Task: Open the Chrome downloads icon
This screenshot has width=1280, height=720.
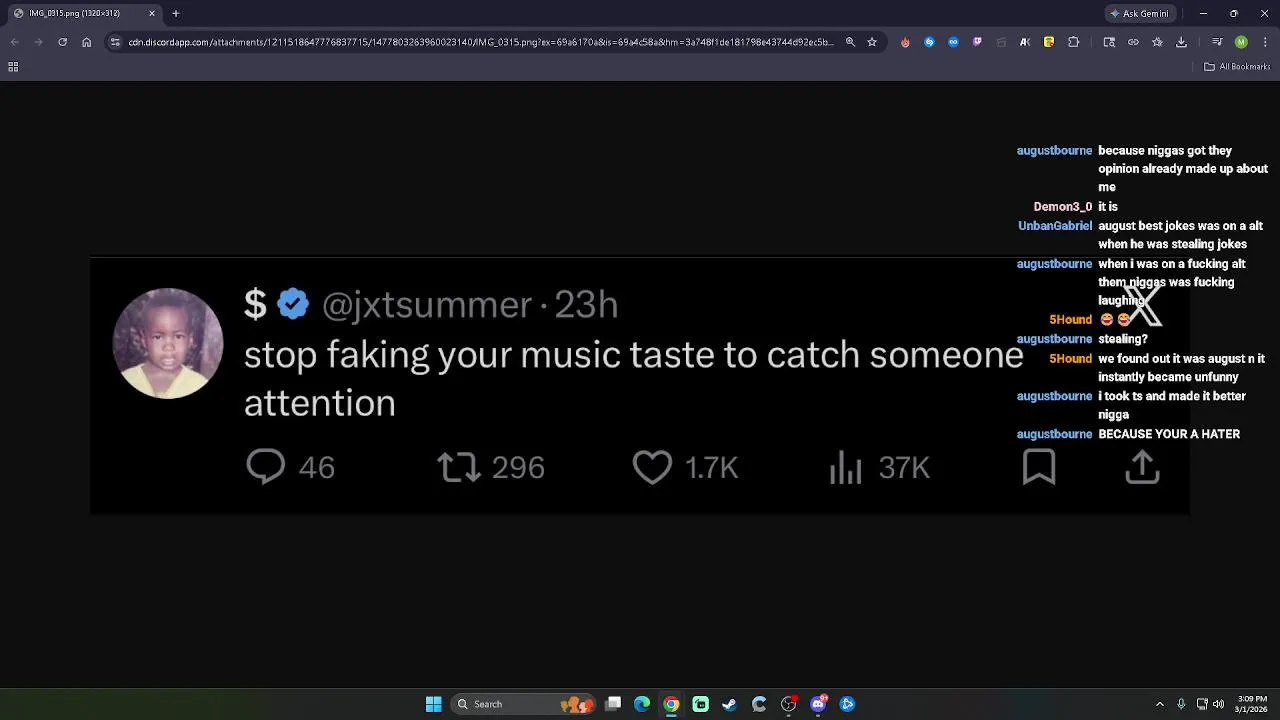Action: pyautogui.click(x=1181, y=42)
